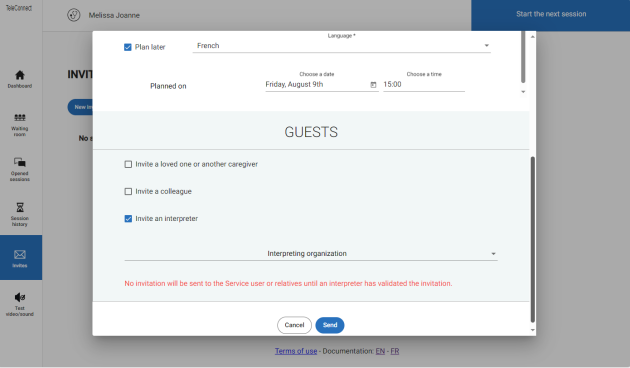Screen dimensions: 630x368
Task: Click the dialog's vertical scrollbar
Action: click(533, 239)
